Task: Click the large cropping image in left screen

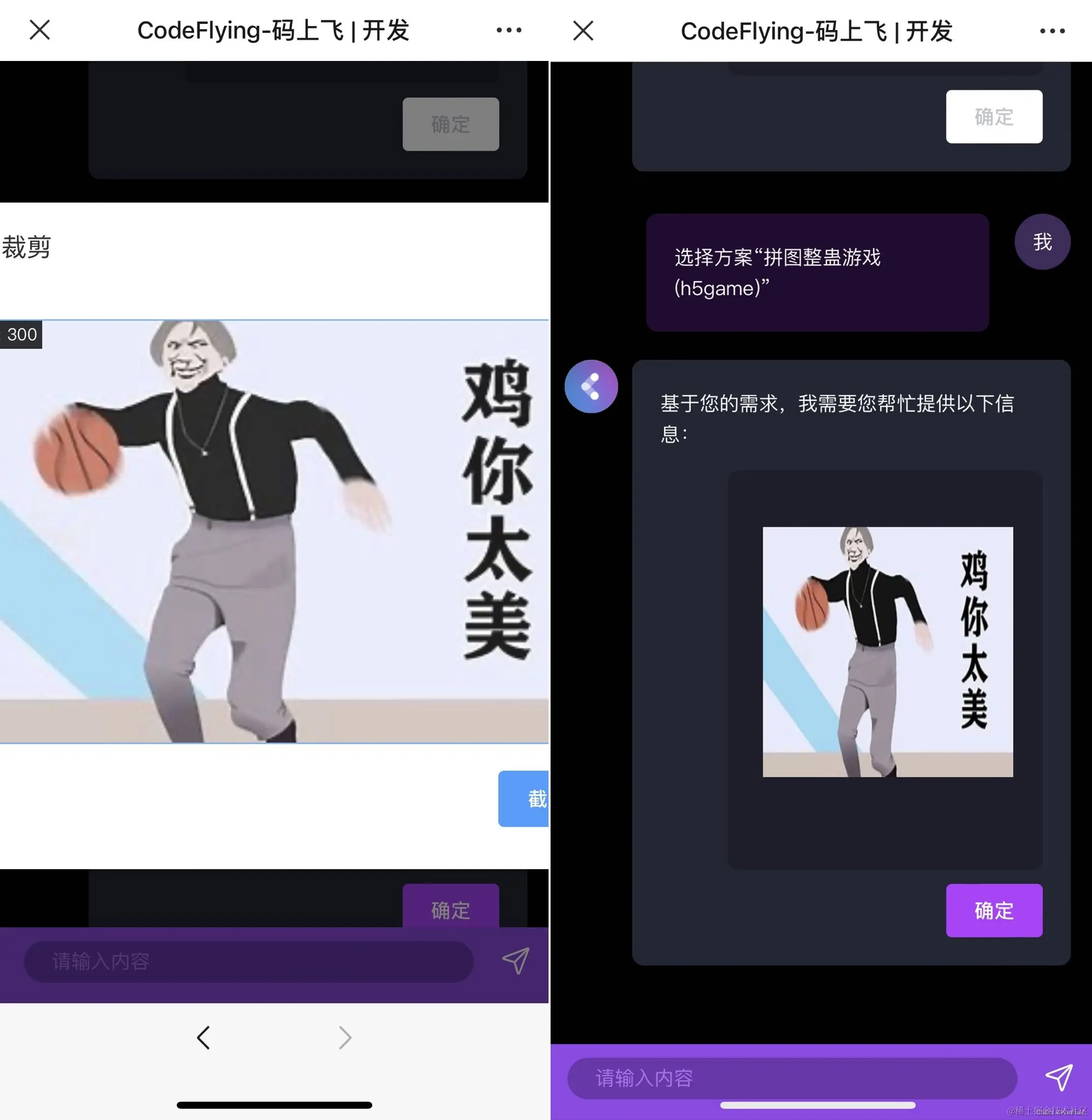Action: (274, 531)
